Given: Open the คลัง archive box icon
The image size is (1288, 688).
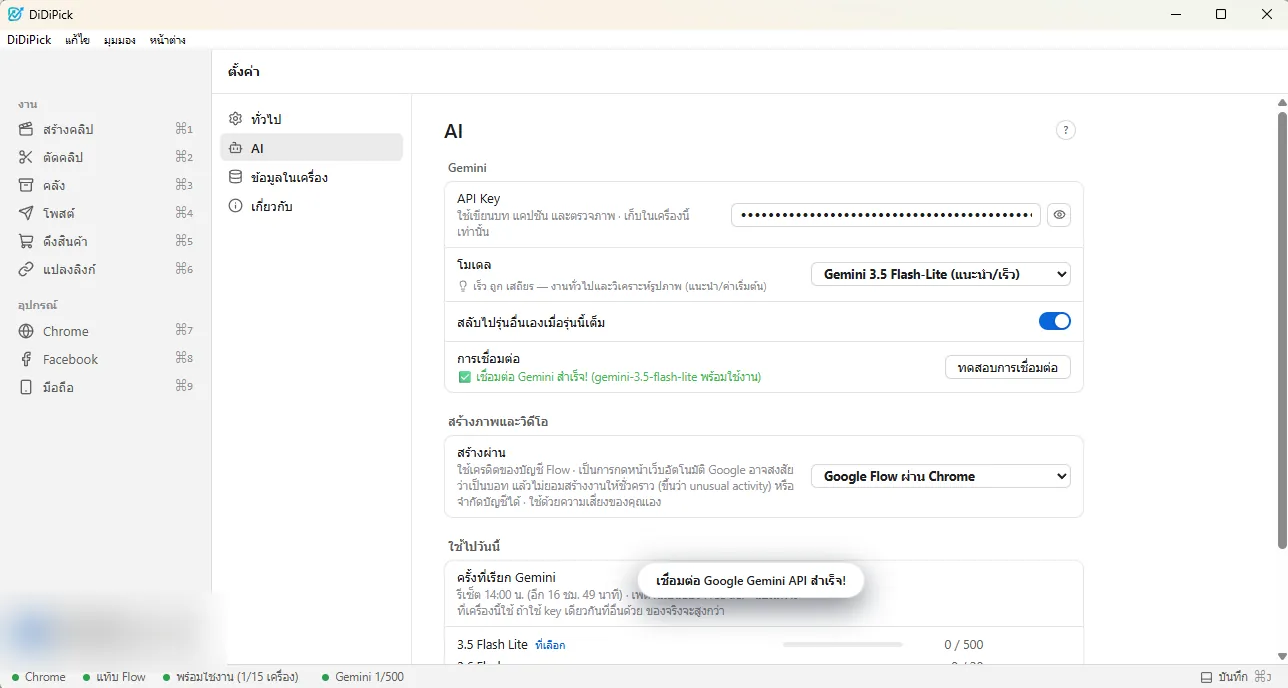Looking at the screenshot, I should 26,185.
